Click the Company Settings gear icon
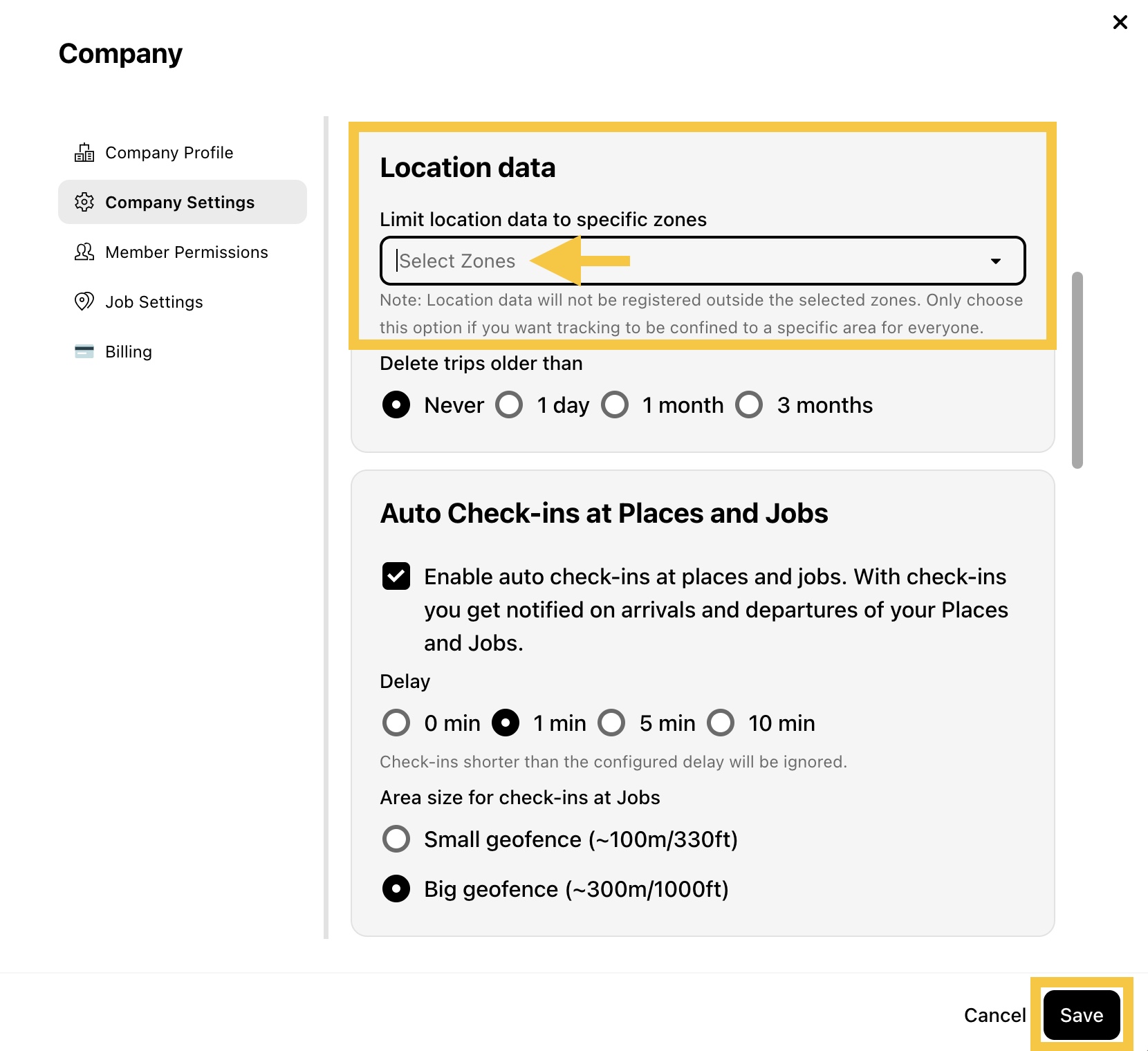Screen dimensions: 1148x1051 pyautogui.click(x=84, y=202)
